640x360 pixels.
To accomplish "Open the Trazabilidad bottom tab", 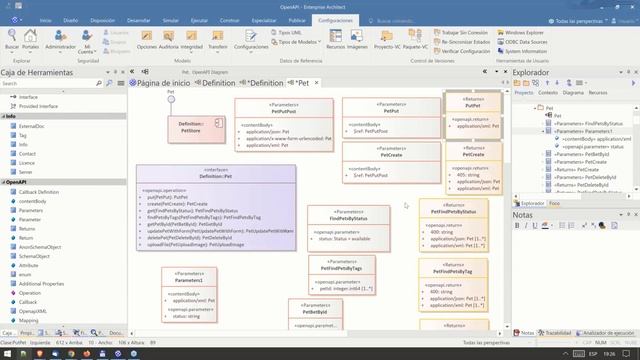I will tap(554, 333).
